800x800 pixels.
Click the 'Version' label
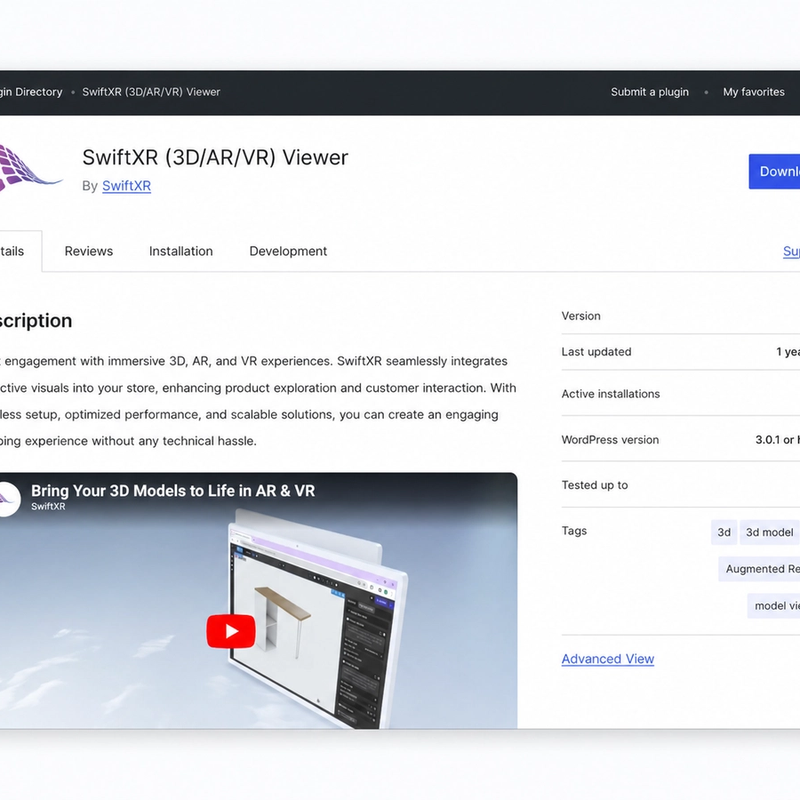[581, 316]
